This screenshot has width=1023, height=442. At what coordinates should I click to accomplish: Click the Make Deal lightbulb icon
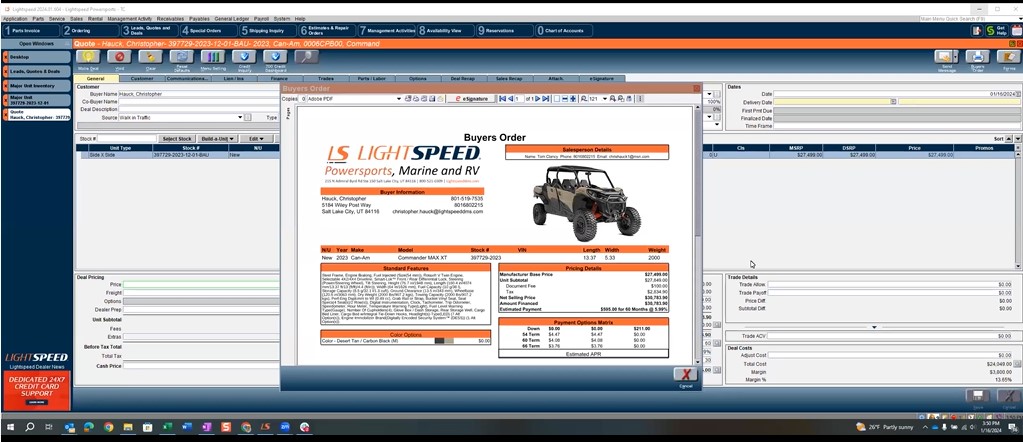tap(88, 57)
